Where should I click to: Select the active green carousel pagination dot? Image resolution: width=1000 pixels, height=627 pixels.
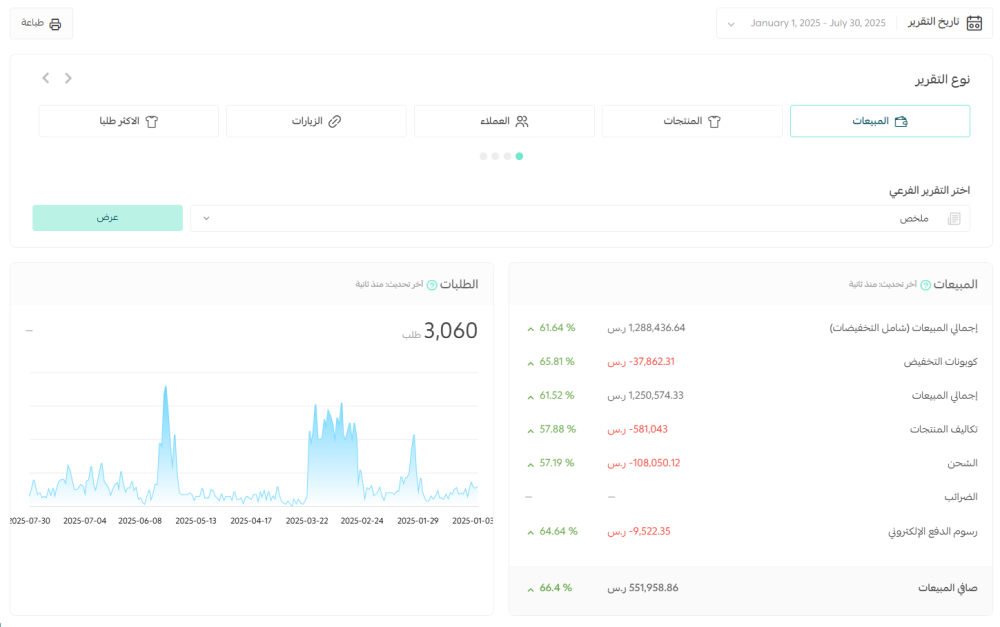click(519, 156)
